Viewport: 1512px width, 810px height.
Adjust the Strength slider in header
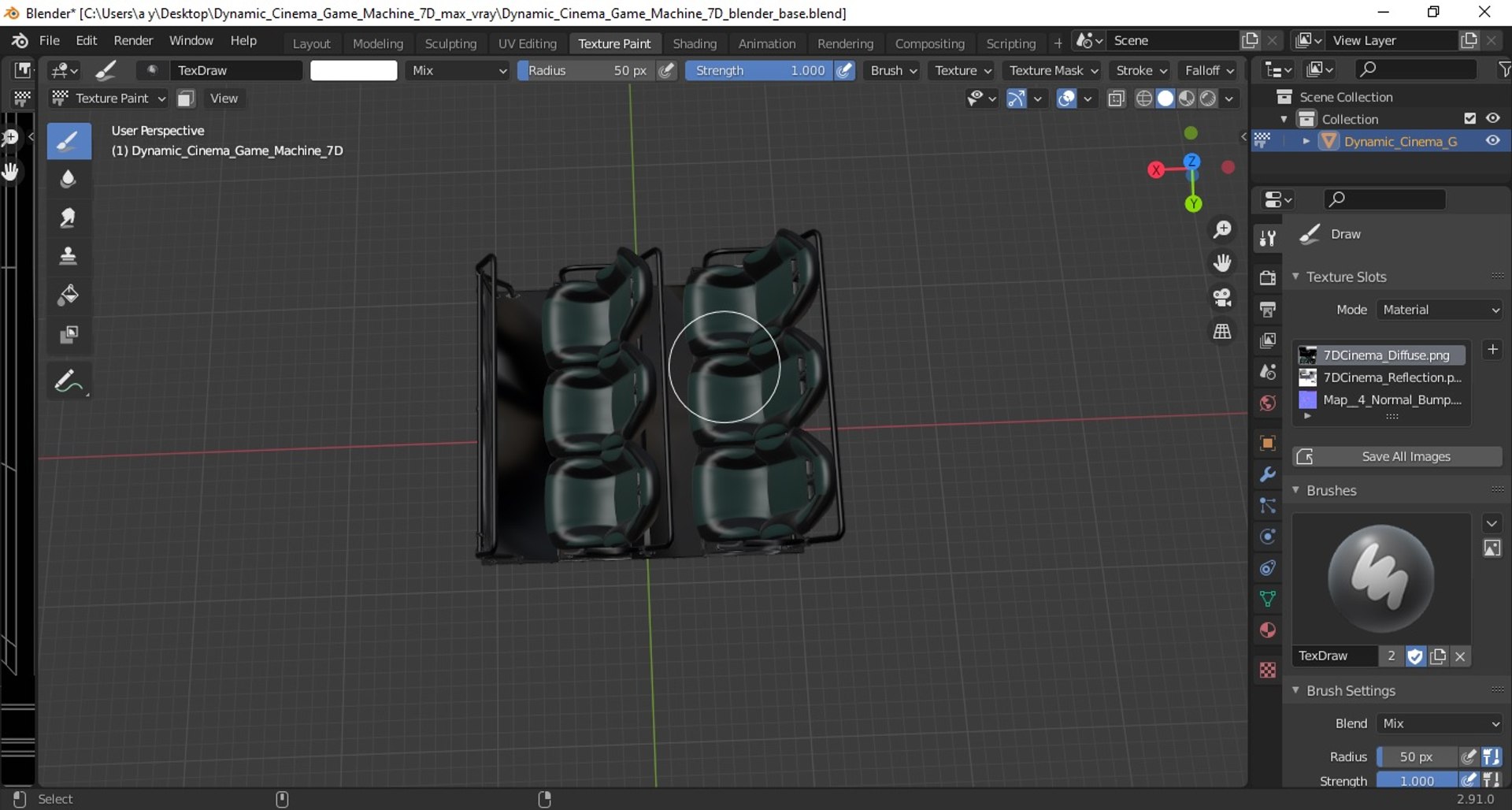click(x=759, y=70)
